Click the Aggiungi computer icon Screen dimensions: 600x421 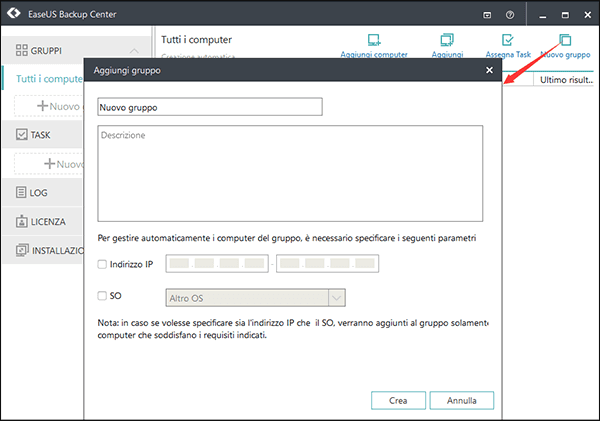374,39
